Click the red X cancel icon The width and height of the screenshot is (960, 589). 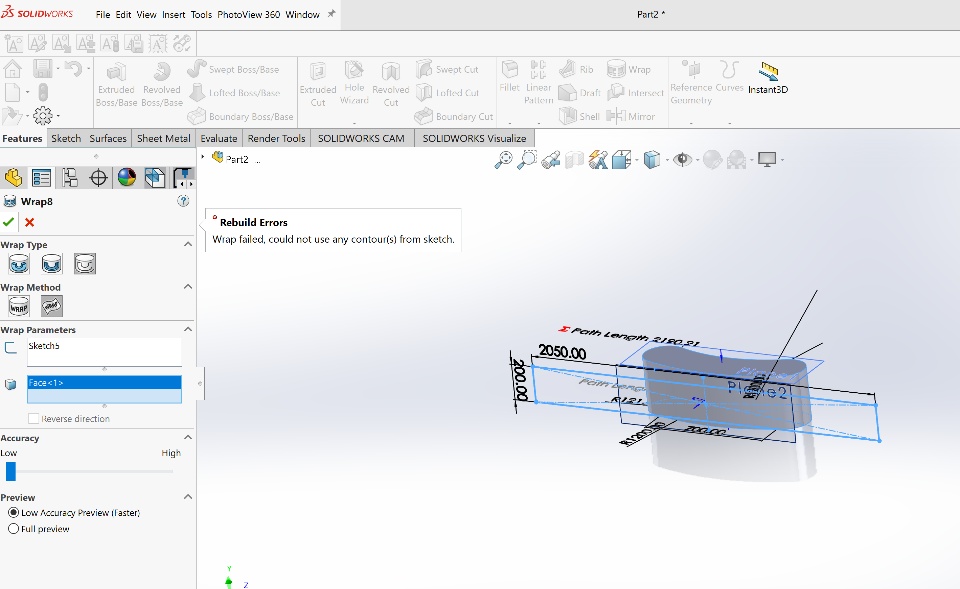pos(30,222)
